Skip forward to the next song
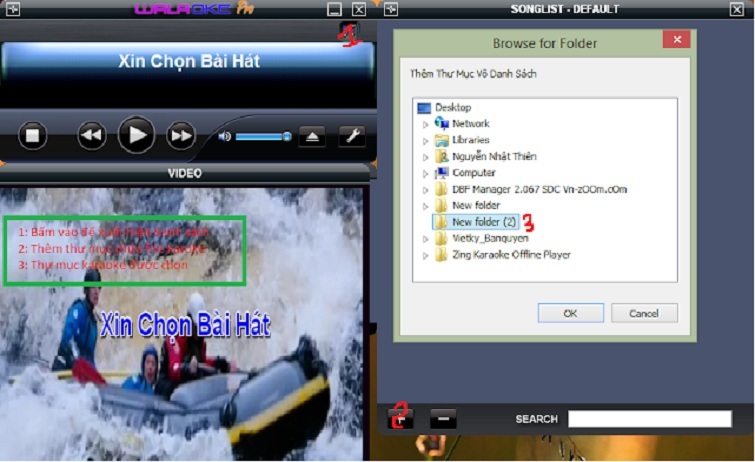755x462 pixels. [x=181, y=136]
